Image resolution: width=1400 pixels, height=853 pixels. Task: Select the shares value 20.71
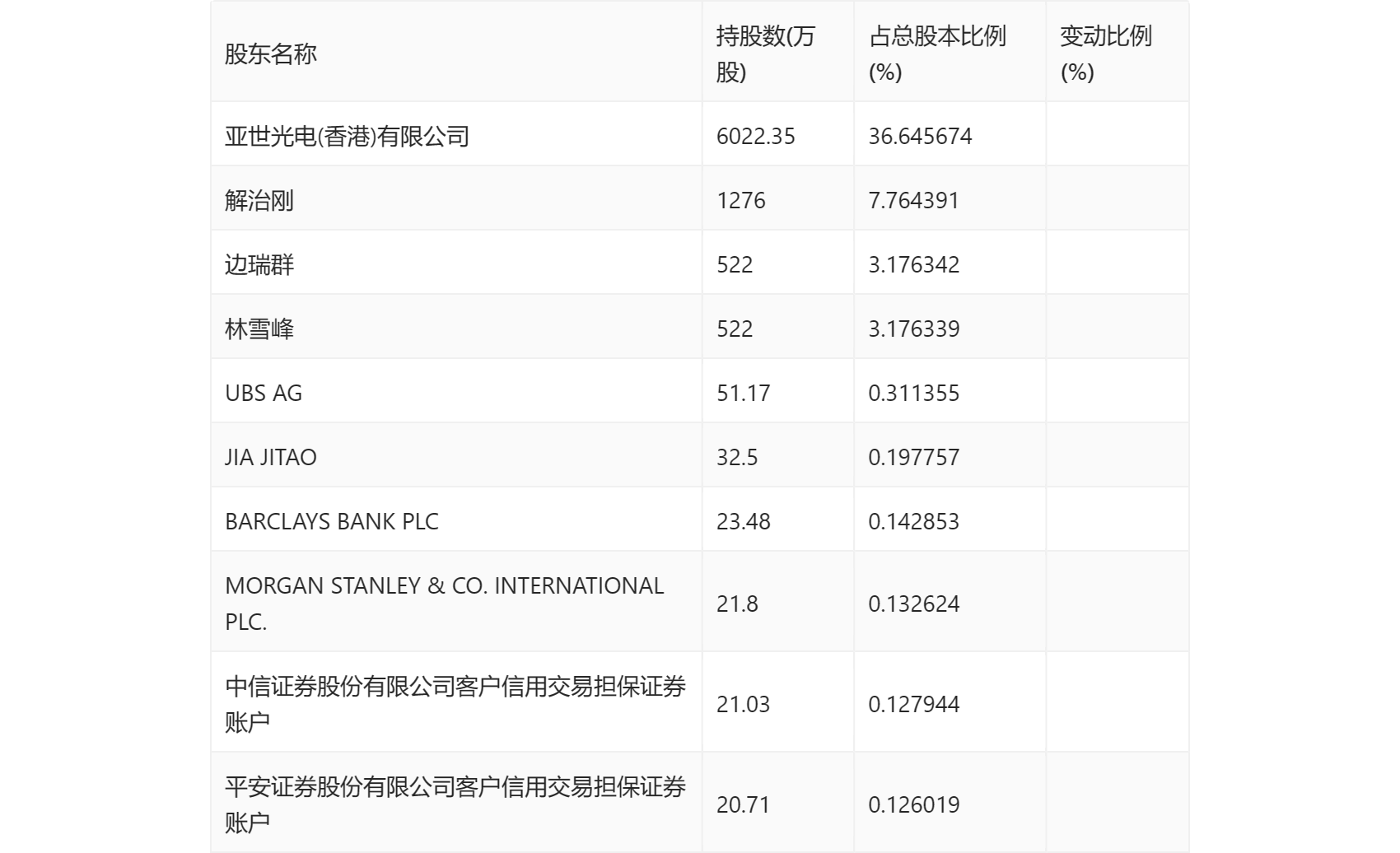tap(743, 804)
